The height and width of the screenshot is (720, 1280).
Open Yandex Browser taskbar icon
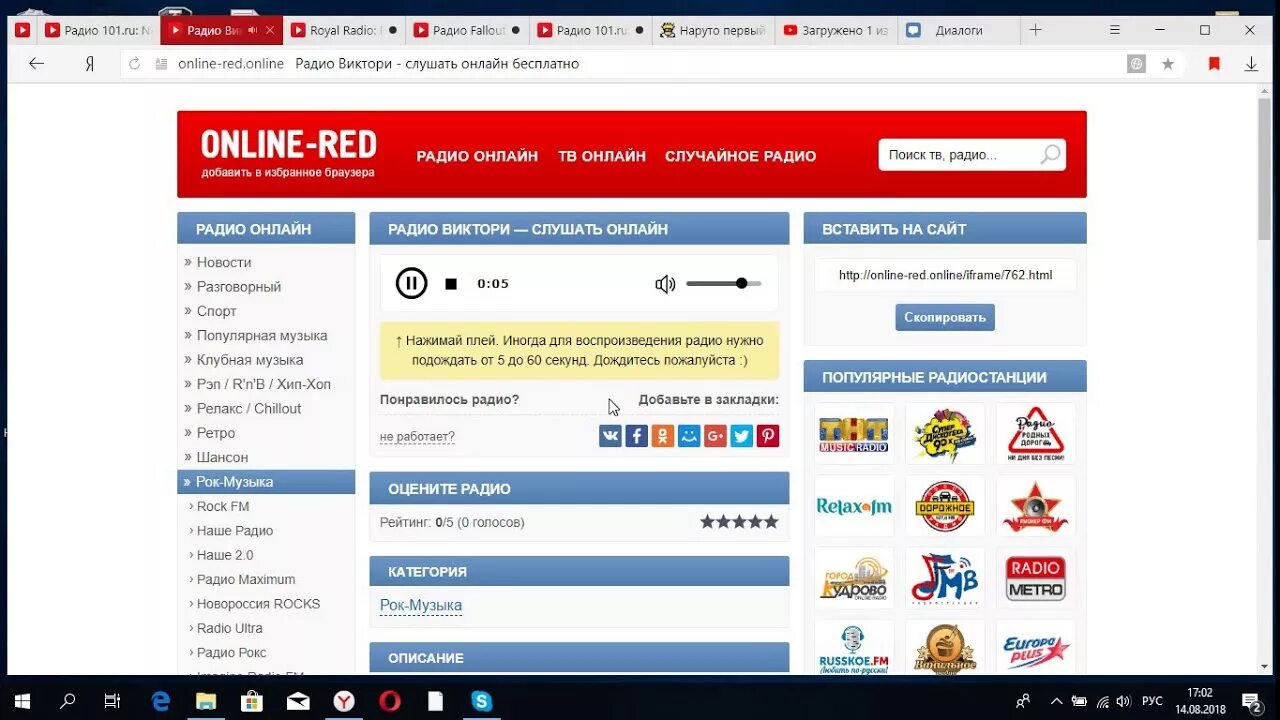coord(344,701)
